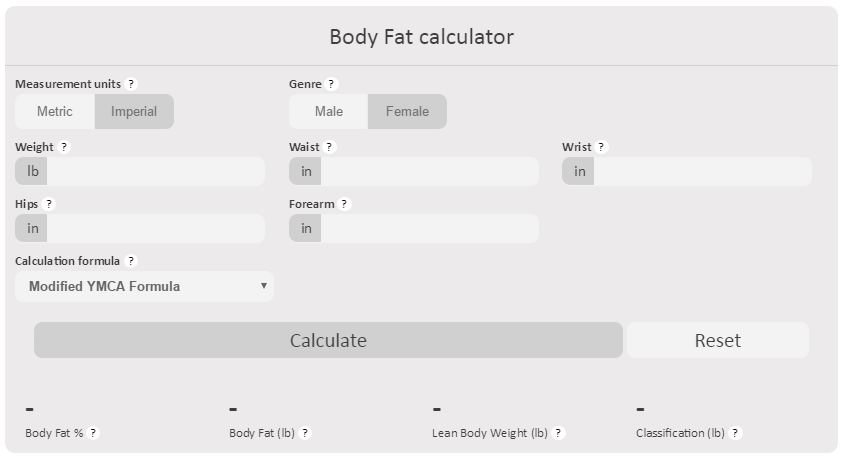Switch measurement units to Metric
Viewport: 845px width, 462px height.
(x=55, y=111)
